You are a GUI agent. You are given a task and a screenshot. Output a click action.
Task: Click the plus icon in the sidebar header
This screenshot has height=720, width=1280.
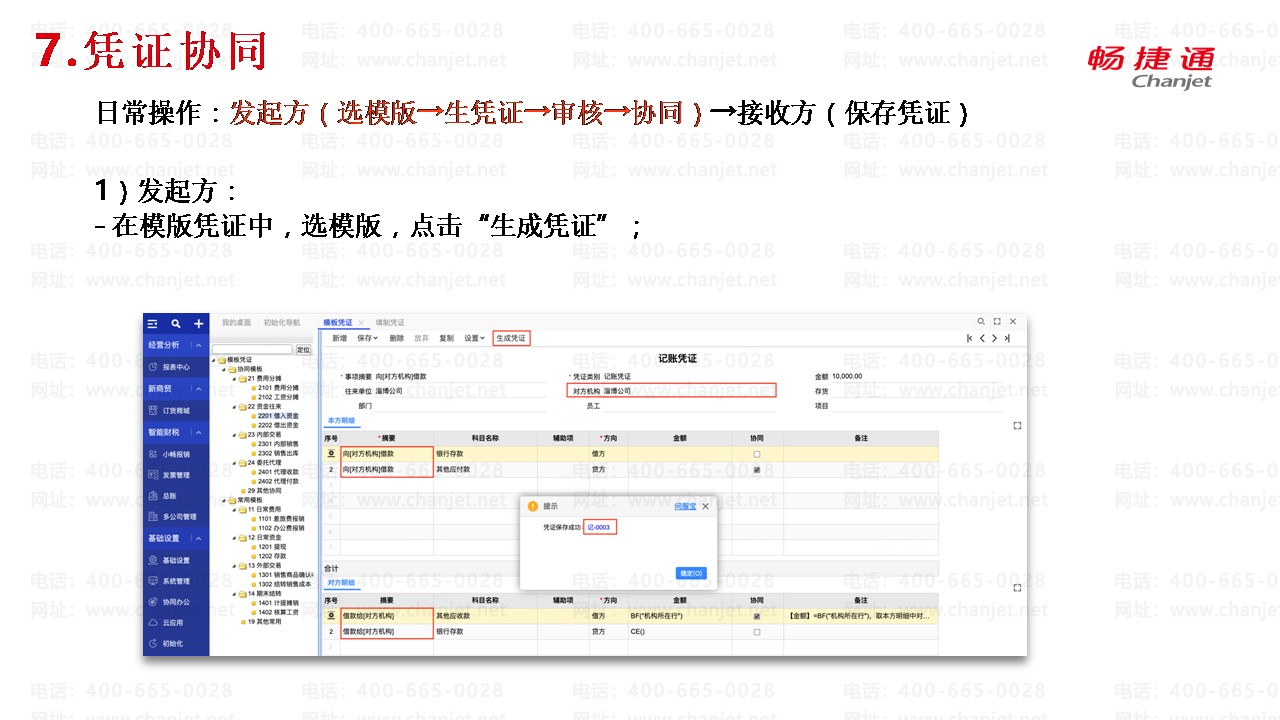(199, 324)
